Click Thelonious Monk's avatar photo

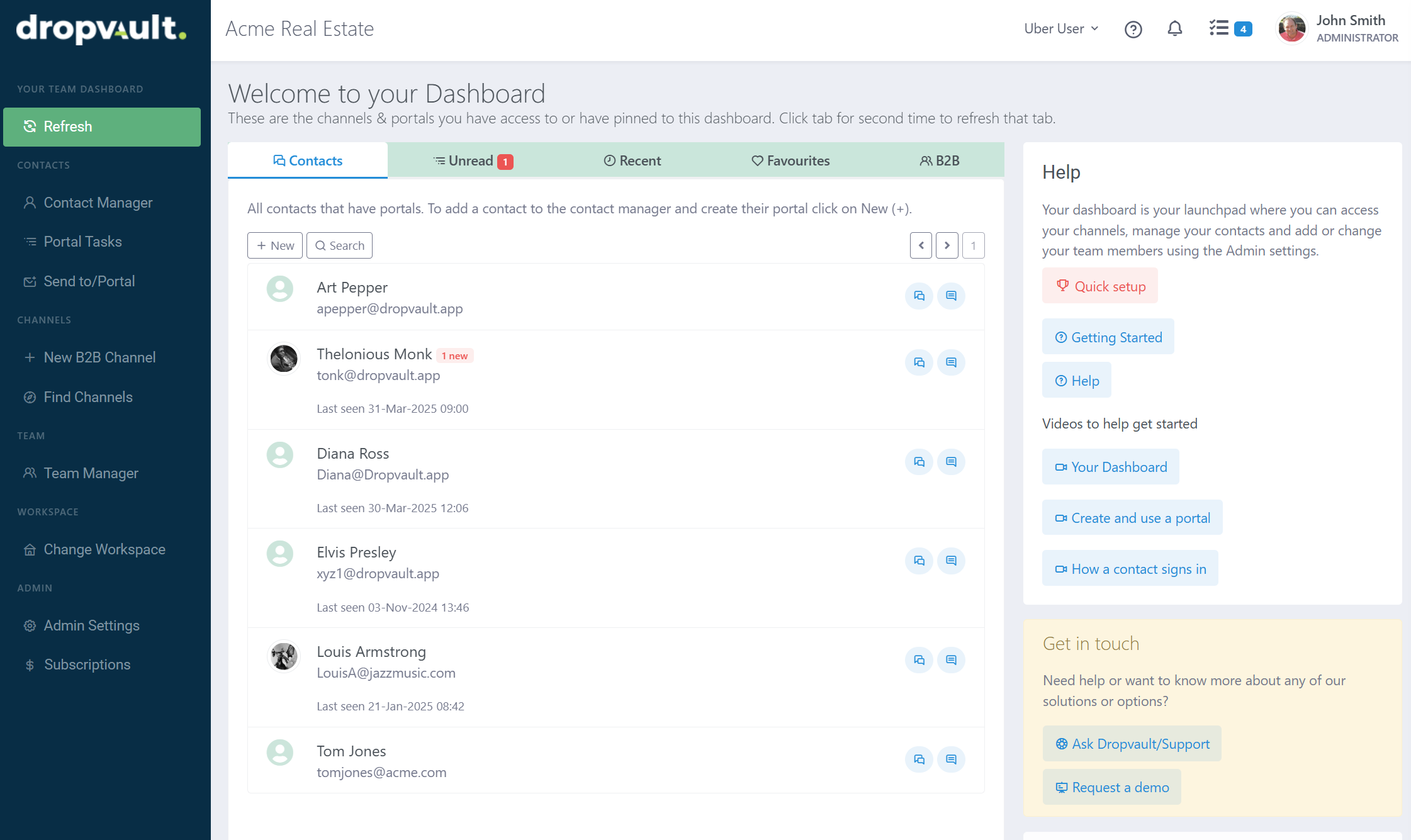(x=283, y=359)
